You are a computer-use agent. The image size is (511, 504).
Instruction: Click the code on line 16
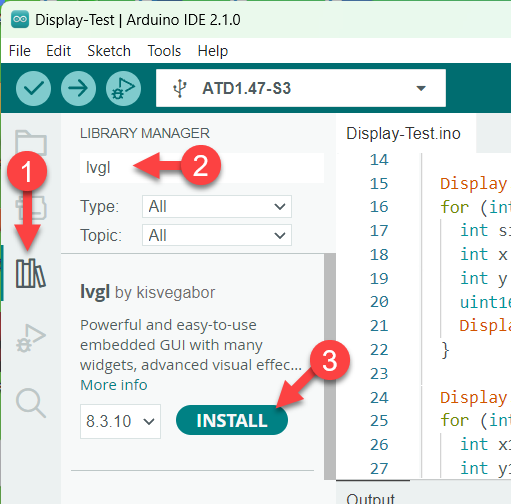point(475,207)
